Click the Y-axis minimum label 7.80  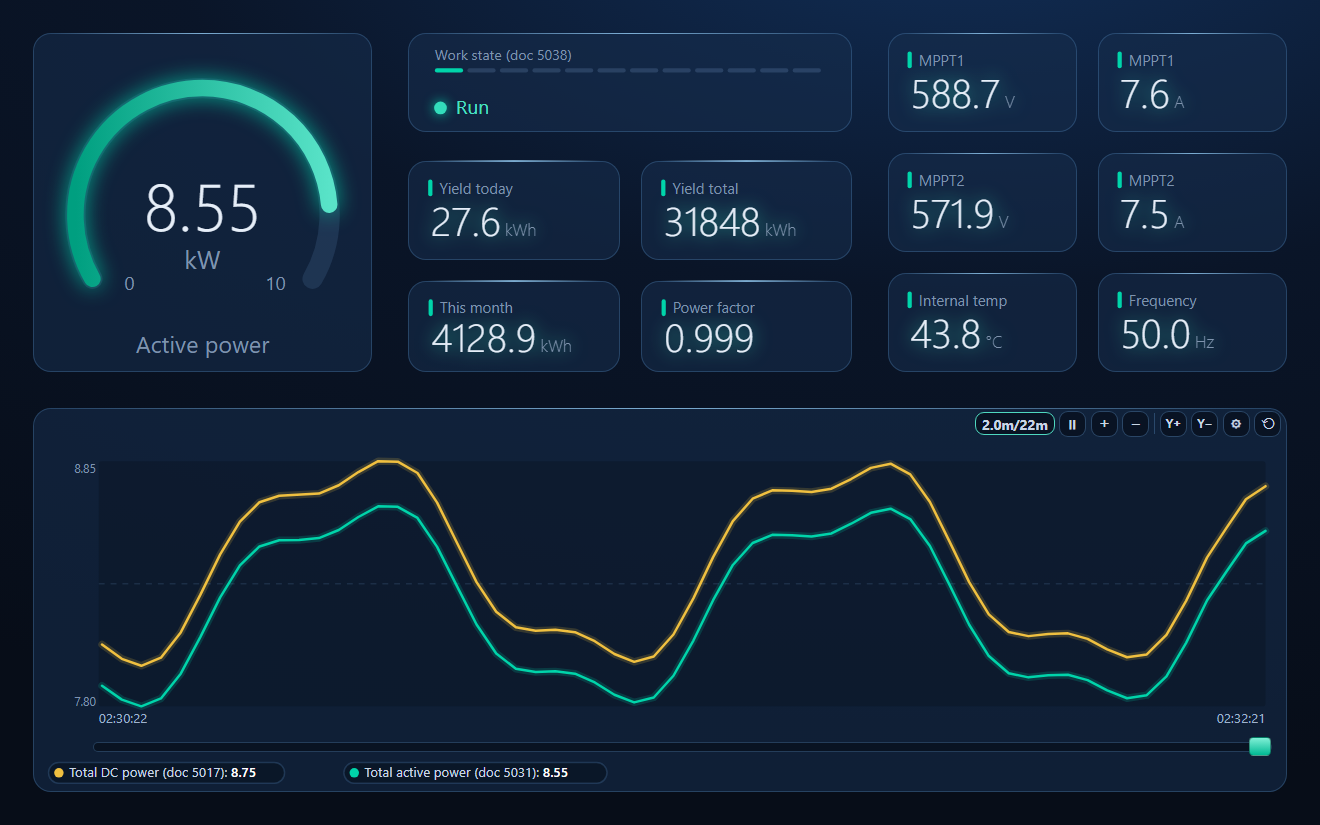pyautogui.click(x=85, y=702)
